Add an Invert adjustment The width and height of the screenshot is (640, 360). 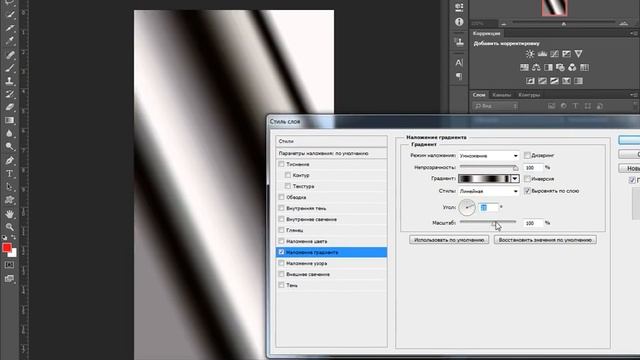pos(530,81)
